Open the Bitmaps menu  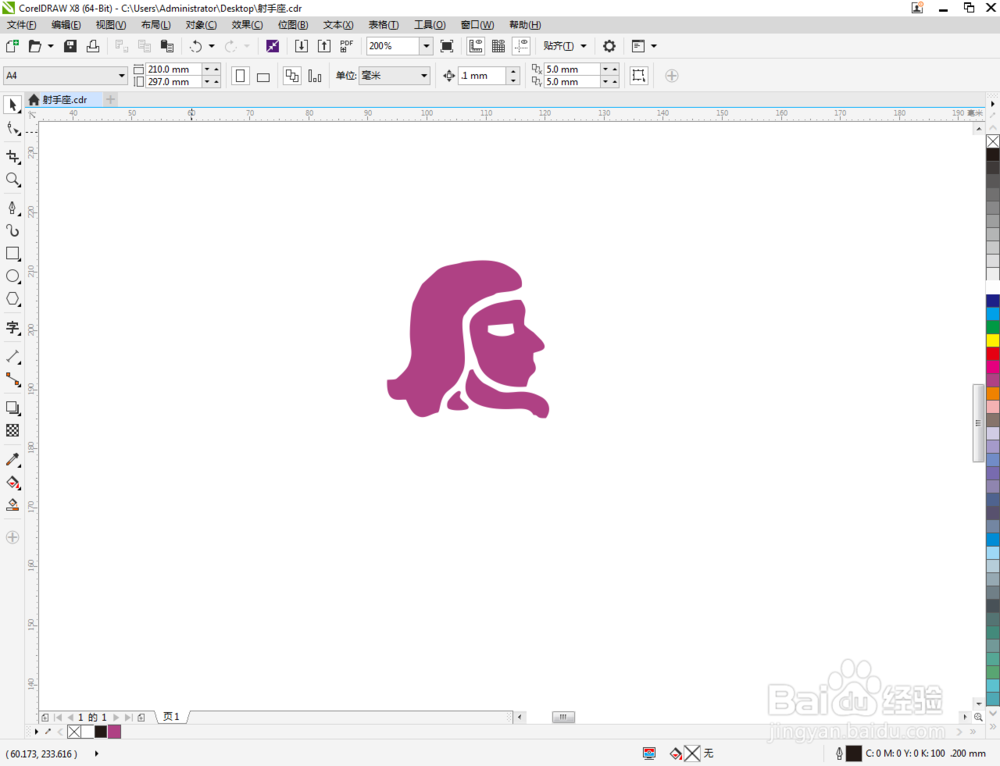pyautogui.click(x=293, y=25)
